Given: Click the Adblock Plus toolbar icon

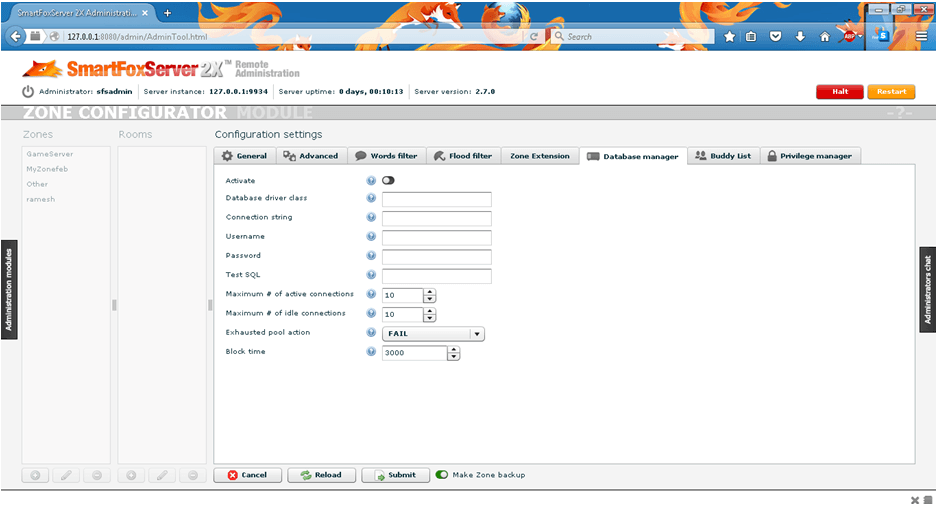Looking at the screenshot, I should [x=849, y=37].
